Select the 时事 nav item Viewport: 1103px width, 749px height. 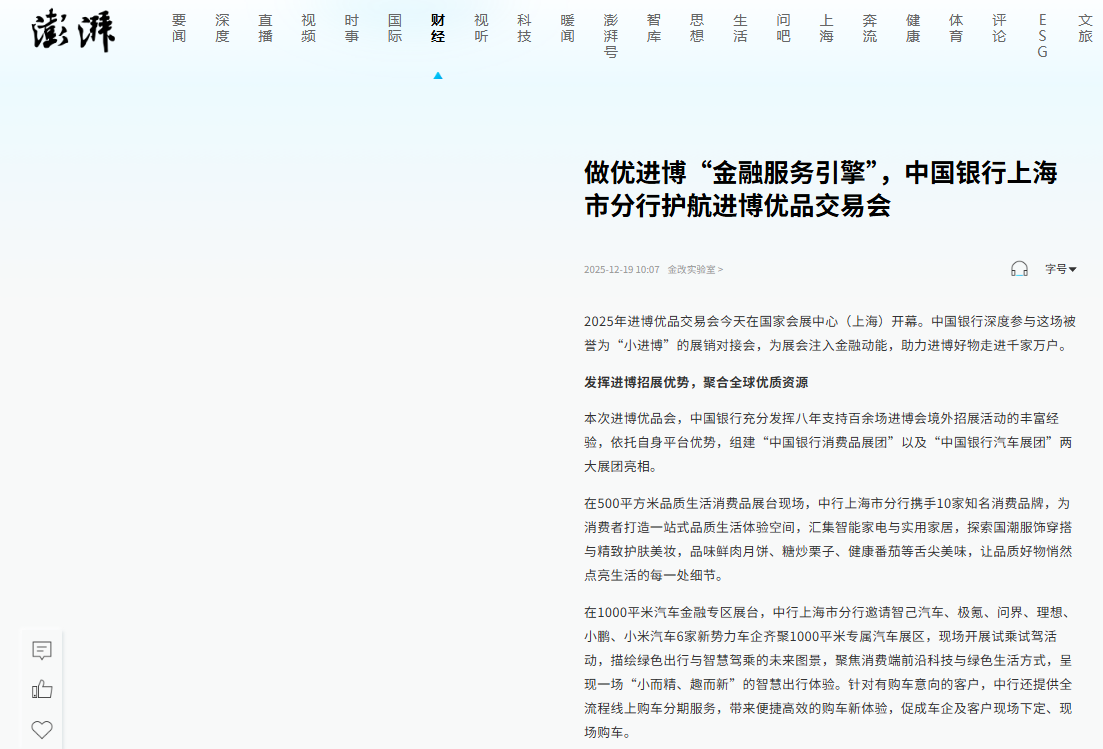click(x=352, y=28)
